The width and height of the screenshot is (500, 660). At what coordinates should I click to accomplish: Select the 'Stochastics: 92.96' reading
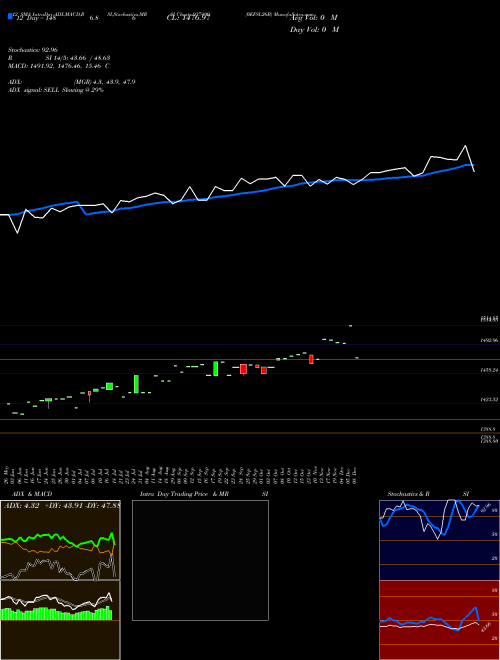pyautogui.click(x=33, y=50)
